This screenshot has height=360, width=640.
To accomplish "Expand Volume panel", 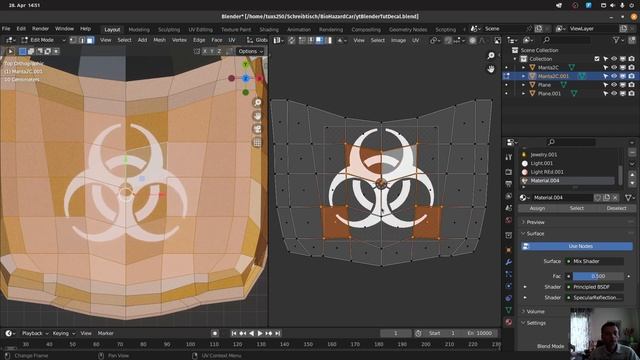I will (536, 311).
